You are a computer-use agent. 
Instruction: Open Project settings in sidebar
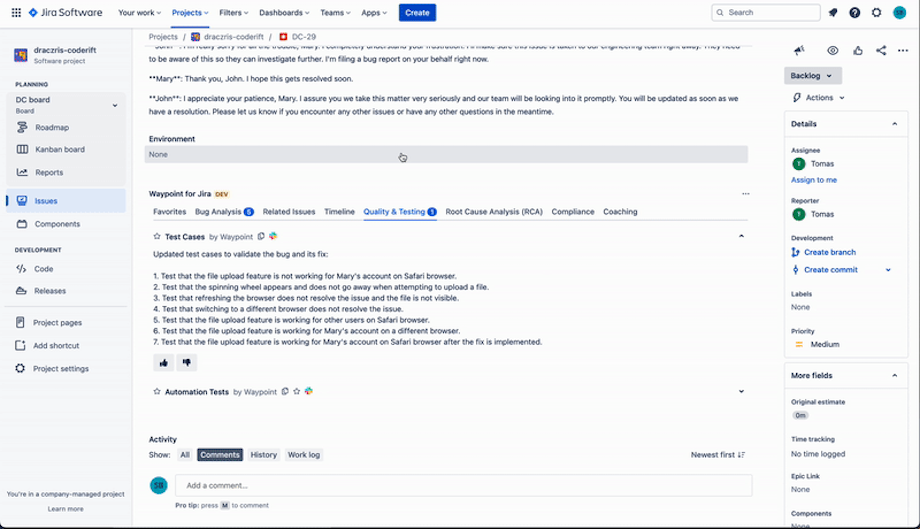61,368
